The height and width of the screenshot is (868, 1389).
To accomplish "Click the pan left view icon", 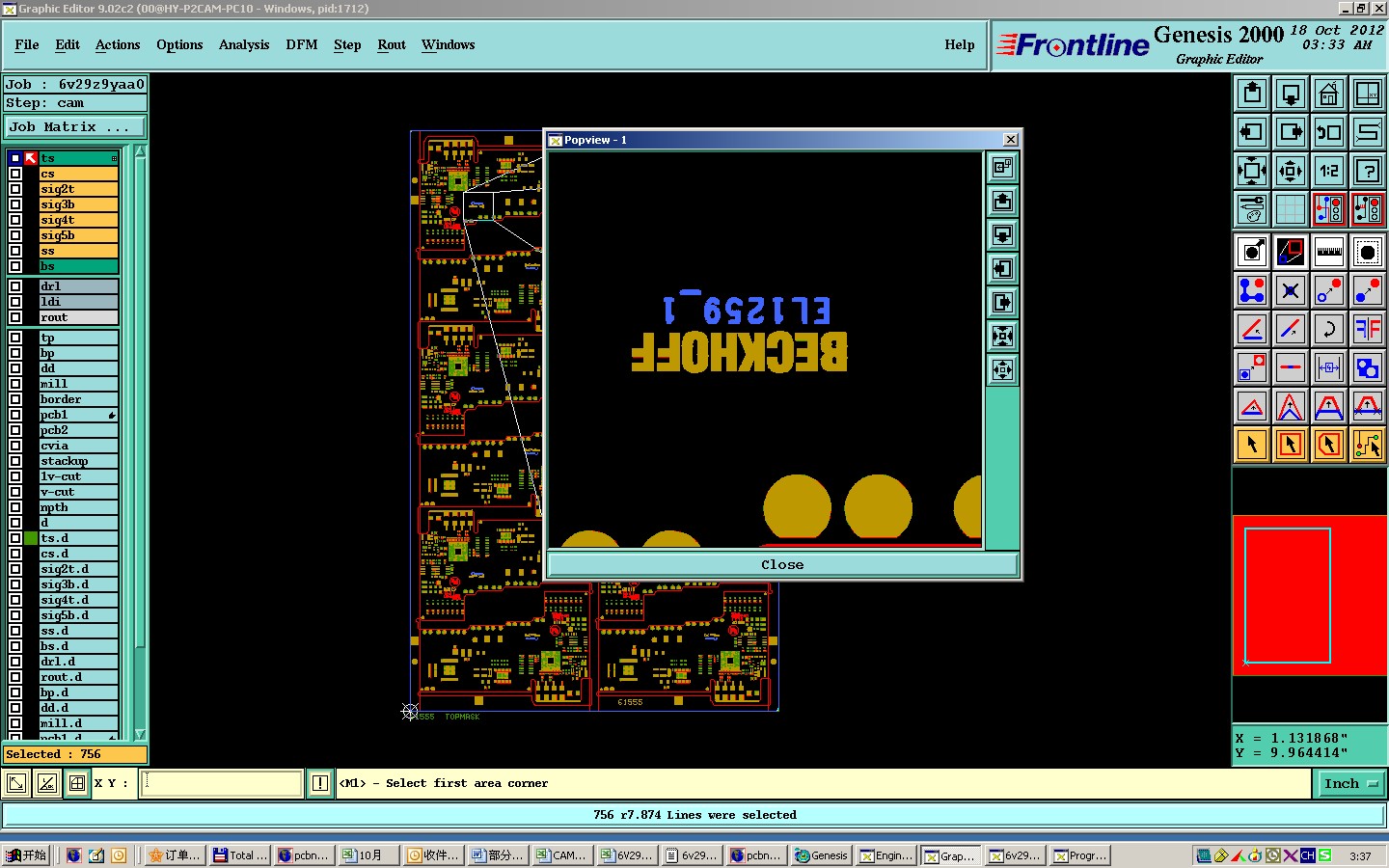I will pyautogui.click(x=1252, y=132).
